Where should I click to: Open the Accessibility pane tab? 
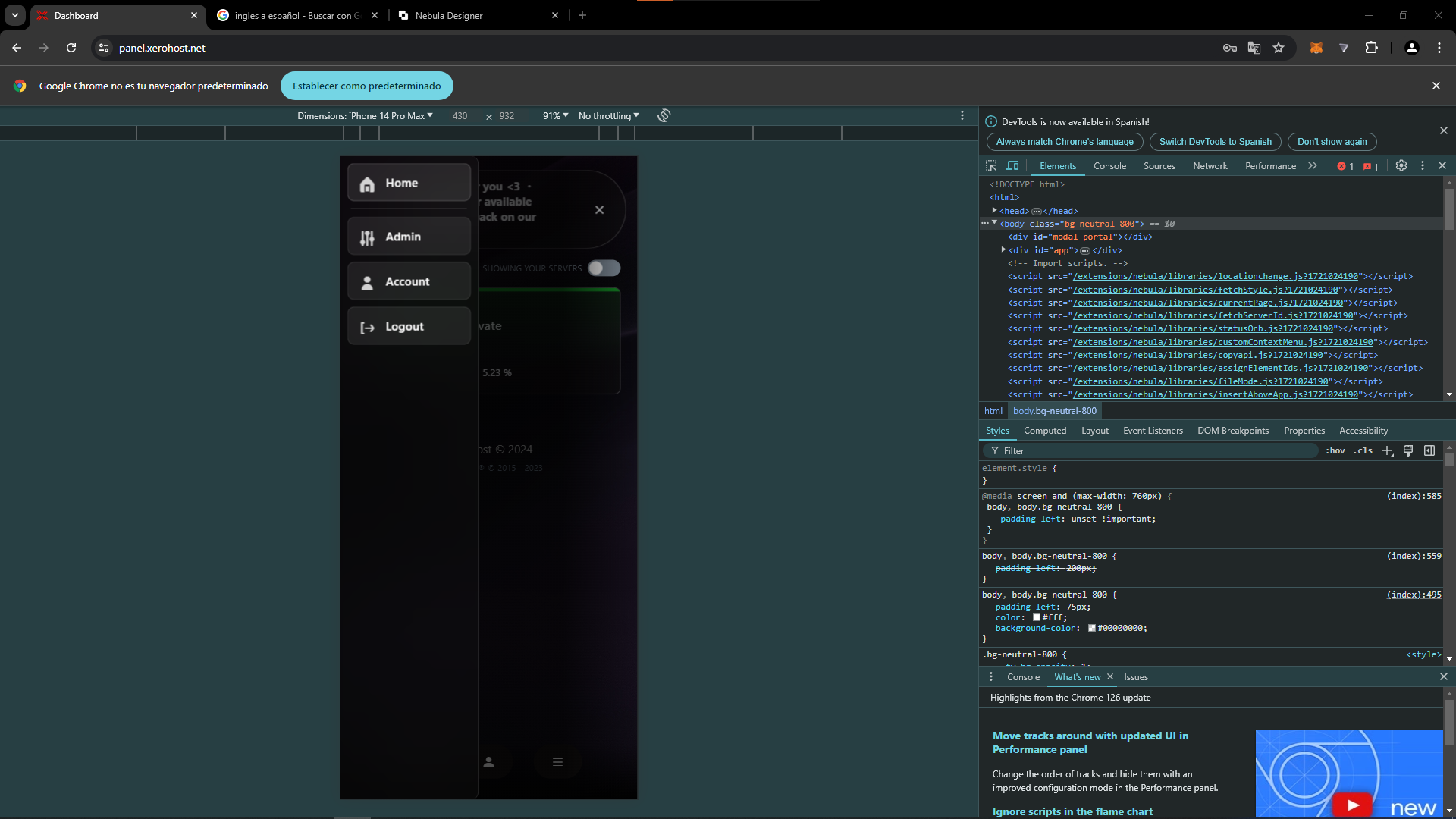pyautogui.click(x=1363, y=431)
